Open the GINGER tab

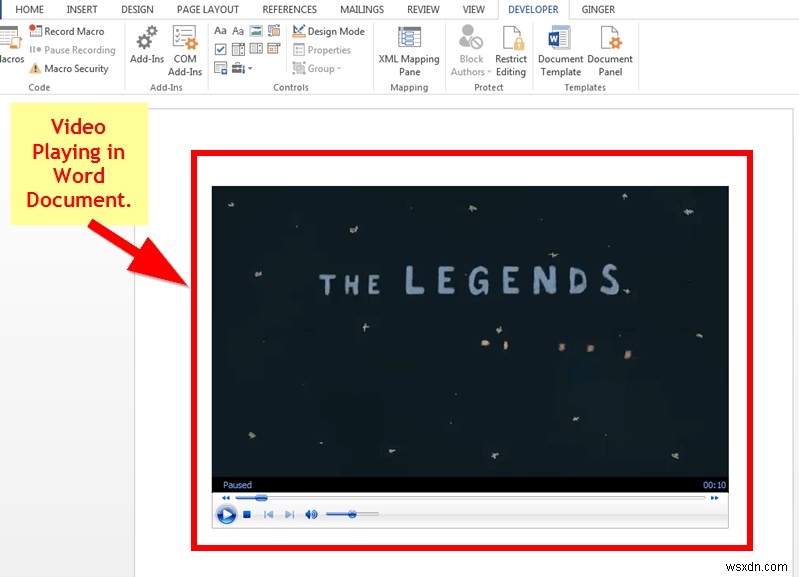click(598, 9)
